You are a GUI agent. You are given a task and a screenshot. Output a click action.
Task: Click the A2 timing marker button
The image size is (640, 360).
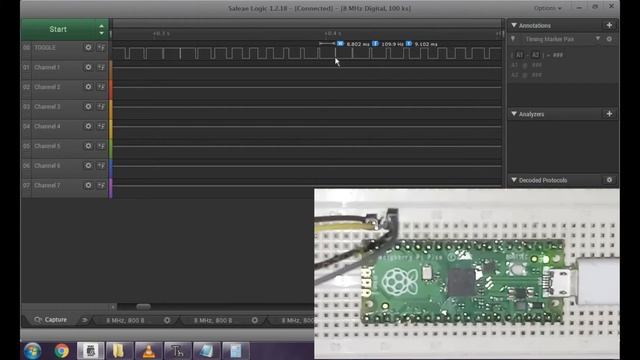point(535,55)
